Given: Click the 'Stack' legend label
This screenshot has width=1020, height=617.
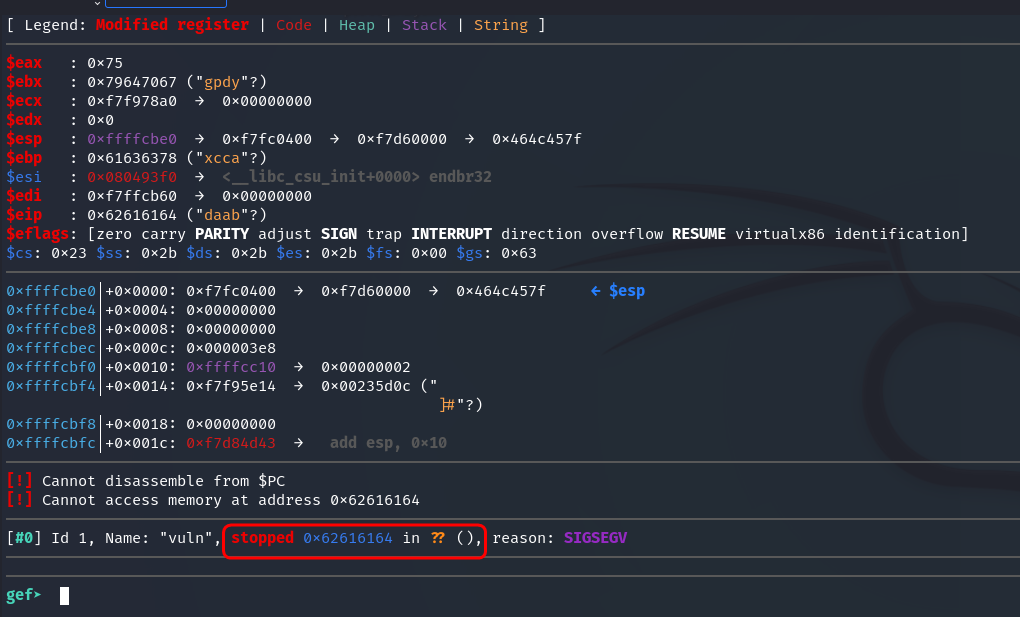Looking at the screenshot, I should tap(424, 25).
